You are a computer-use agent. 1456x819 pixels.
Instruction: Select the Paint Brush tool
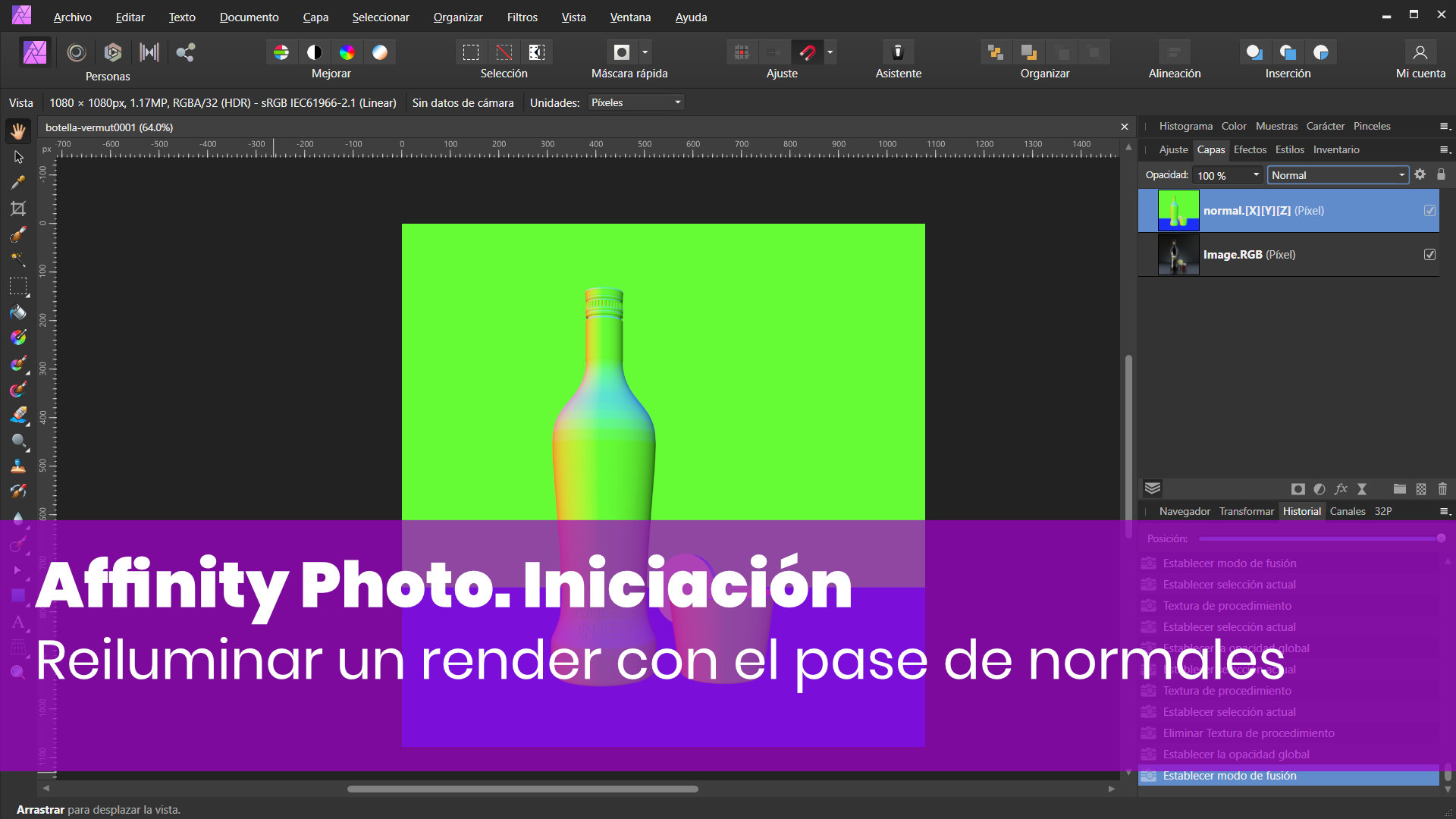(18, 364)
